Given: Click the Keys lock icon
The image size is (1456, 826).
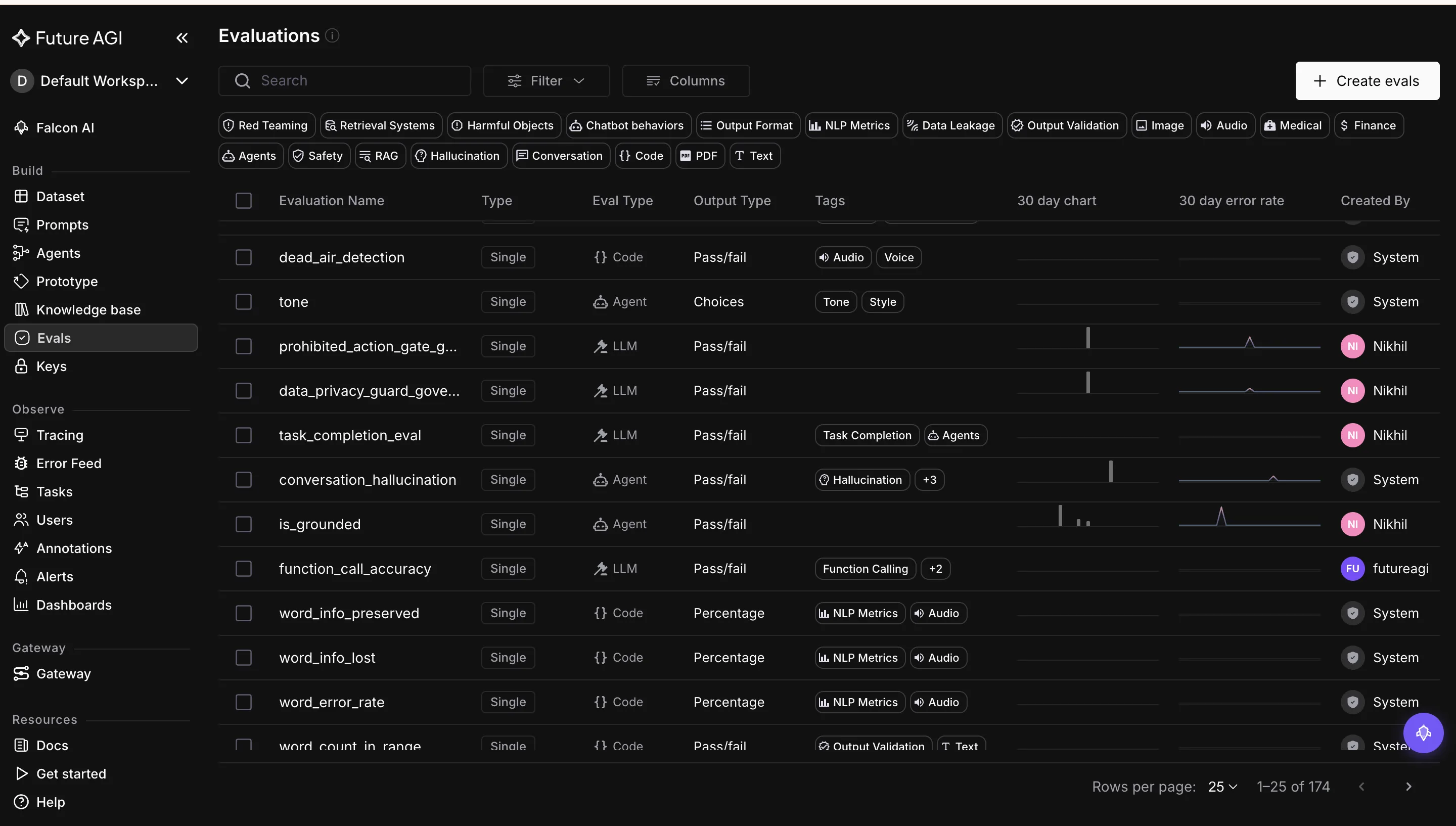Looking at the screenshot, I should point(21,366).
